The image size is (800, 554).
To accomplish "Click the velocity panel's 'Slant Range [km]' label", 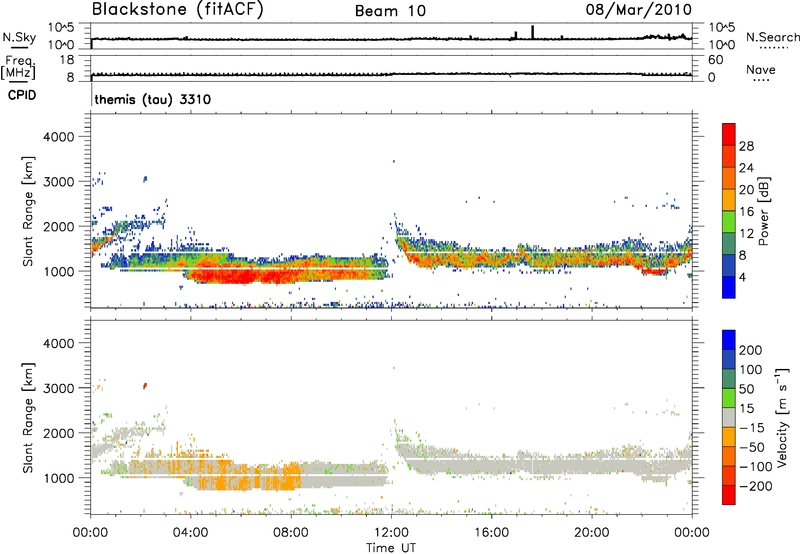I will tap(28, 418).
